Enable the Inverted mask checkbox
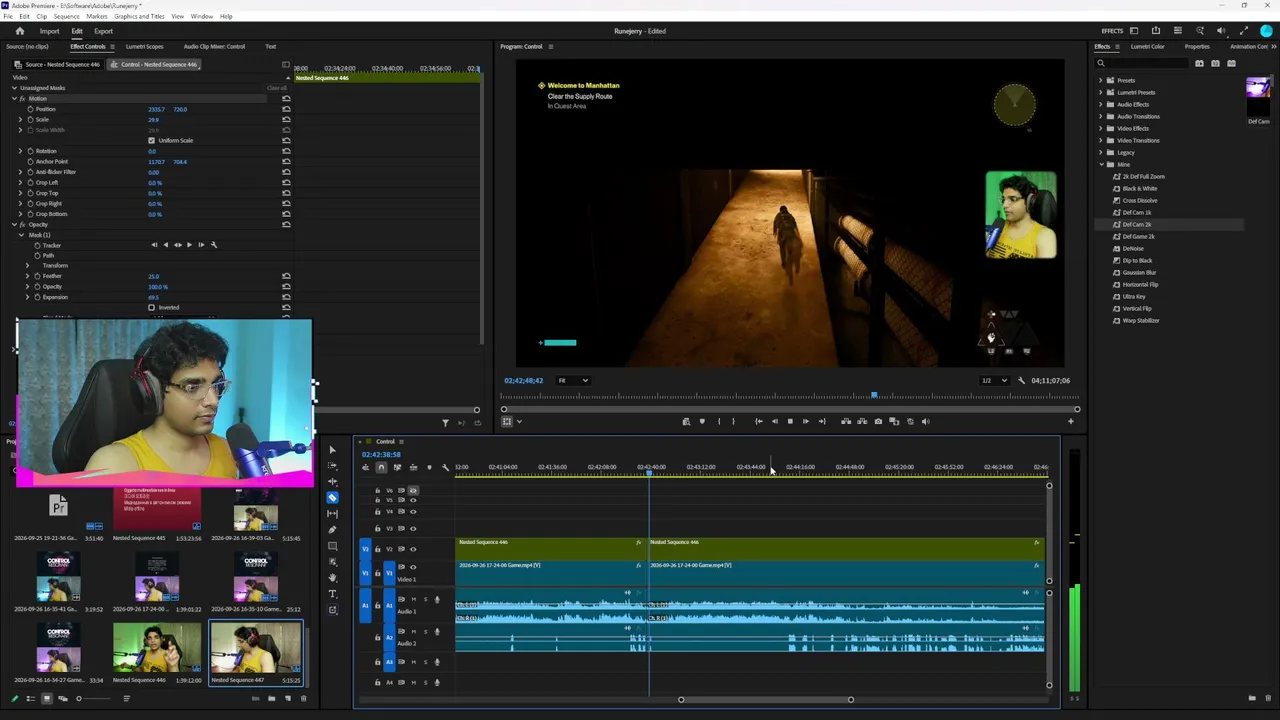Viewport: 1280px width, 720px height. click(x=151, y=307)
